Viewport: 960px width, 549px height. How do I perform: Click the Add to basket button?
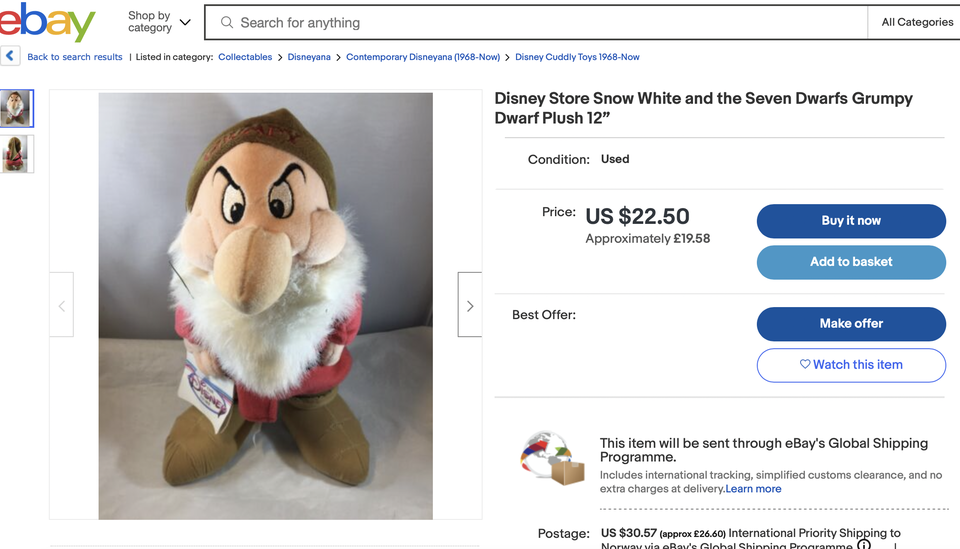[x=851, y=262]
